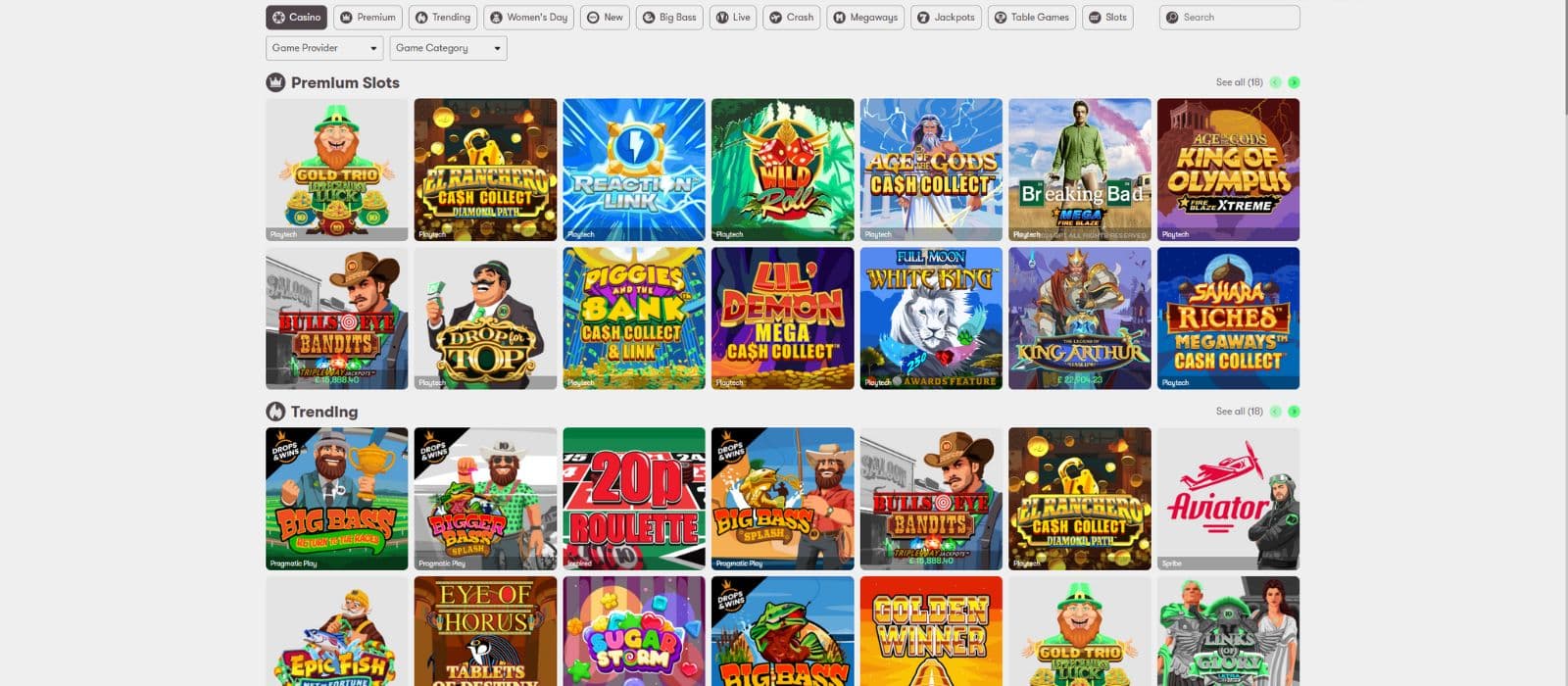Open Piggies and the Bank game

634,318
